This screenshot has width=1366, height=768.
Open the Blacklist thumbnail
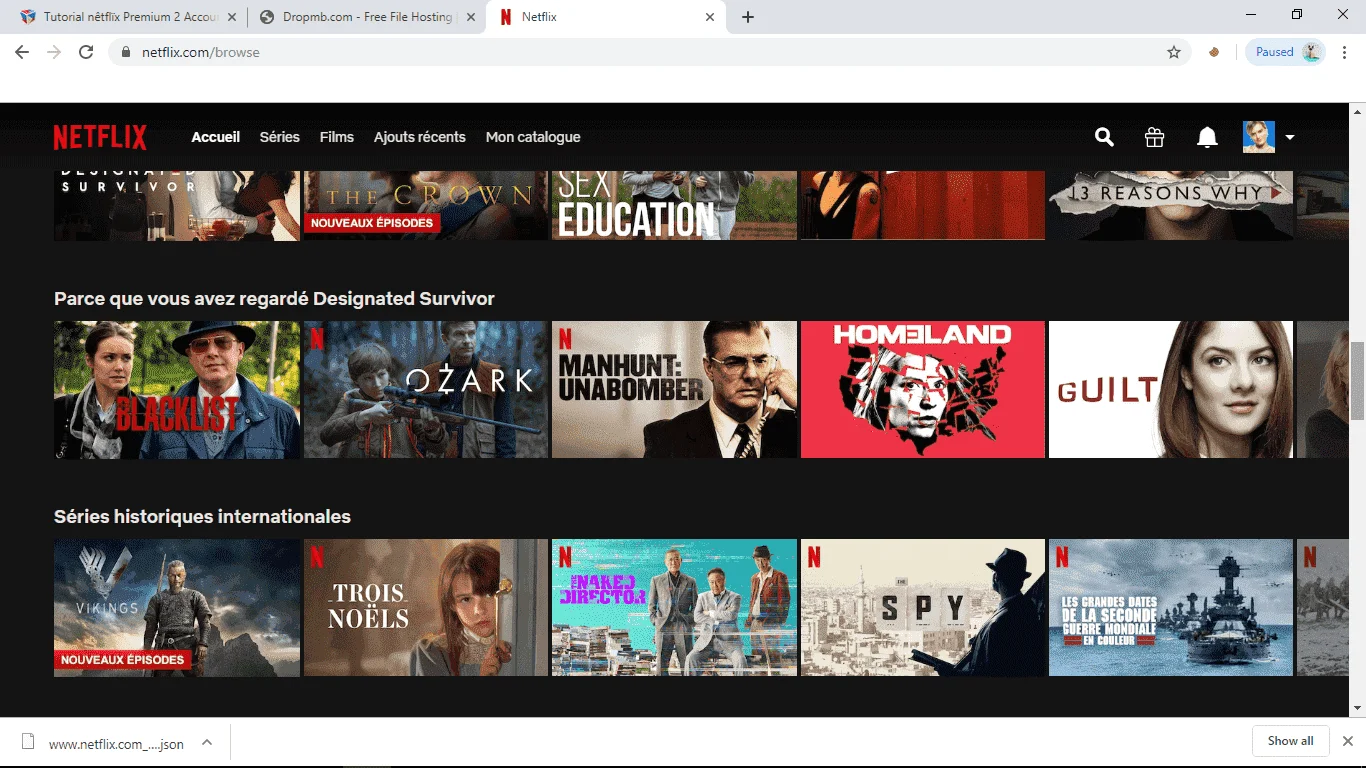tap(177, 390)
